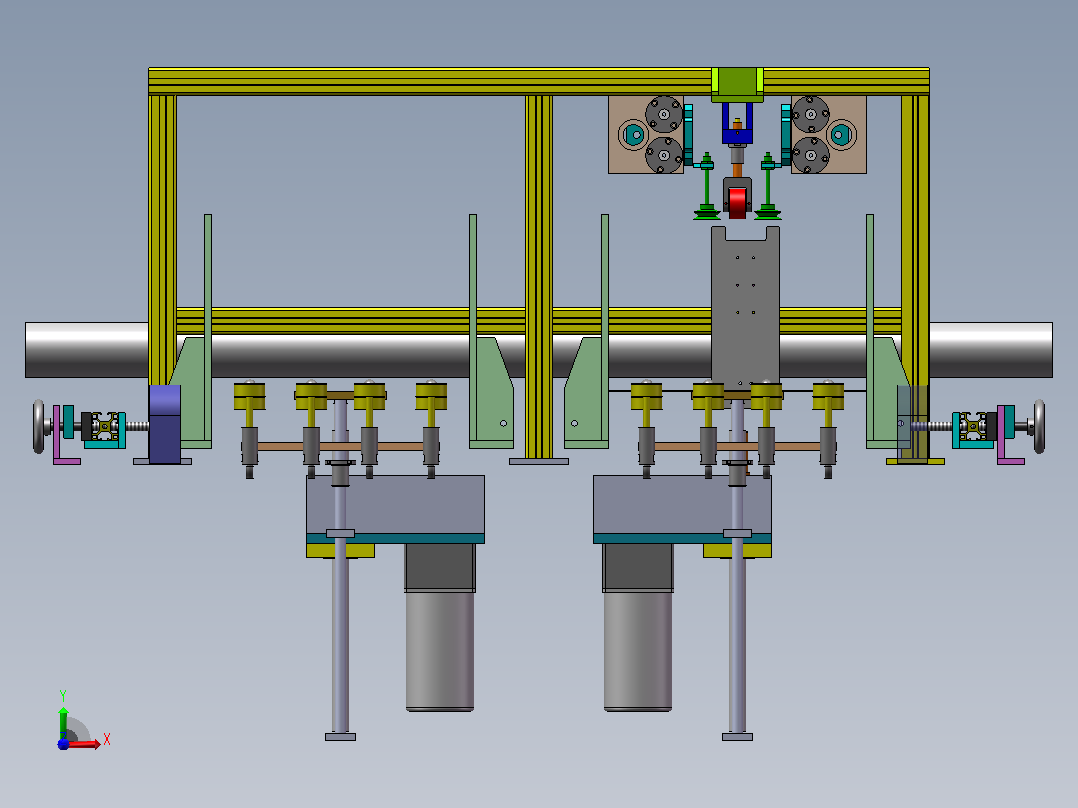Select the left end of the steel shaft
Screen dimensions: 1078x808
87,350
